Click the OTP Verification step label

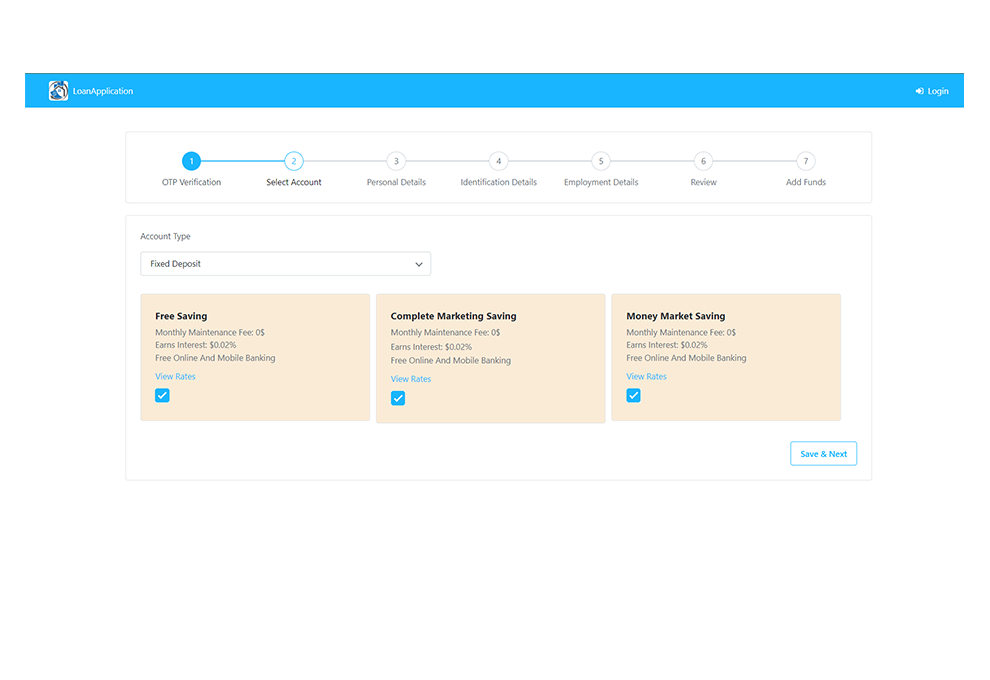(191, 182)
